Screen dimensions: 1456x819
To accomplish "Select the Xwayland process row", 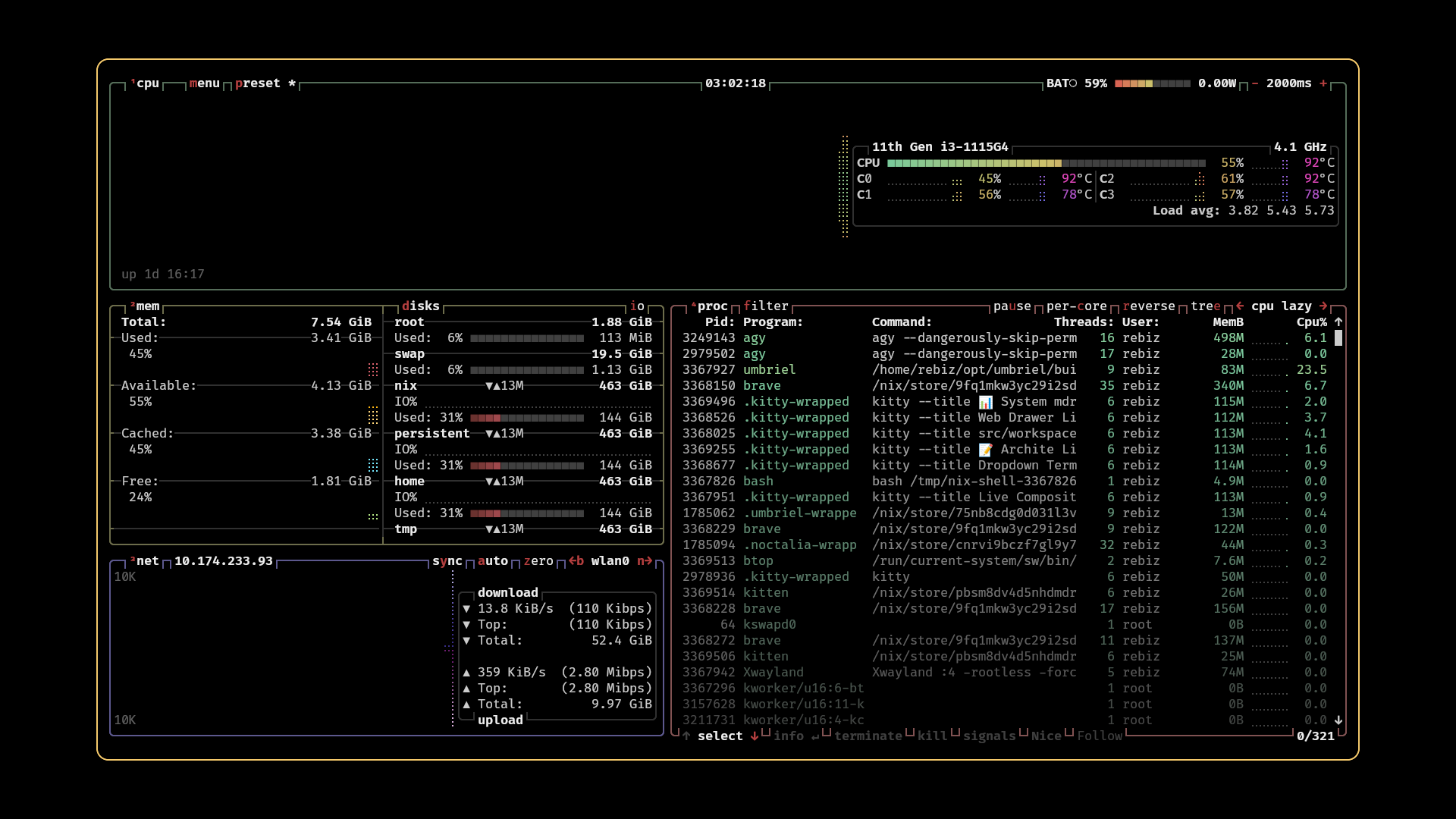I will [1005, 673].
